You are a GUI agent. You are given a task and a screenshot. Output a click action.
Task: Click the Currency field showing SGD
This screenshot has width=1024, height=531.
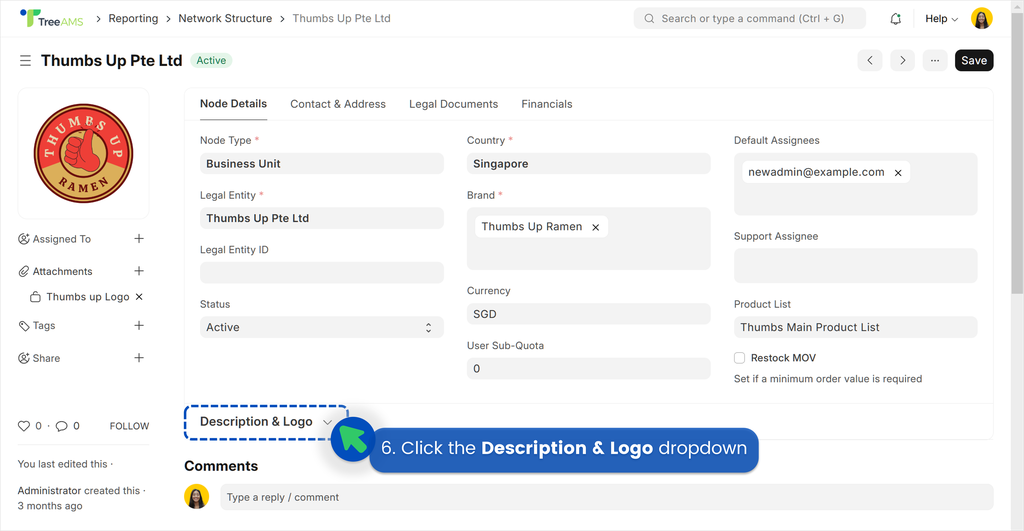tap(588, 314)
